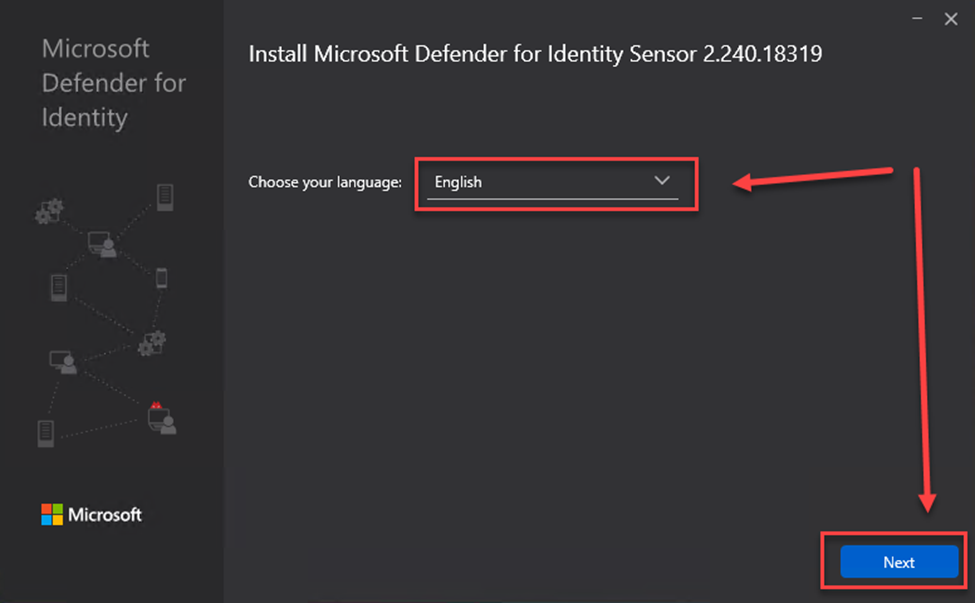Viewport: 975px width, 603px height.
Task: Expand the language list chevron arrow
Action: [x=661, y=181]
